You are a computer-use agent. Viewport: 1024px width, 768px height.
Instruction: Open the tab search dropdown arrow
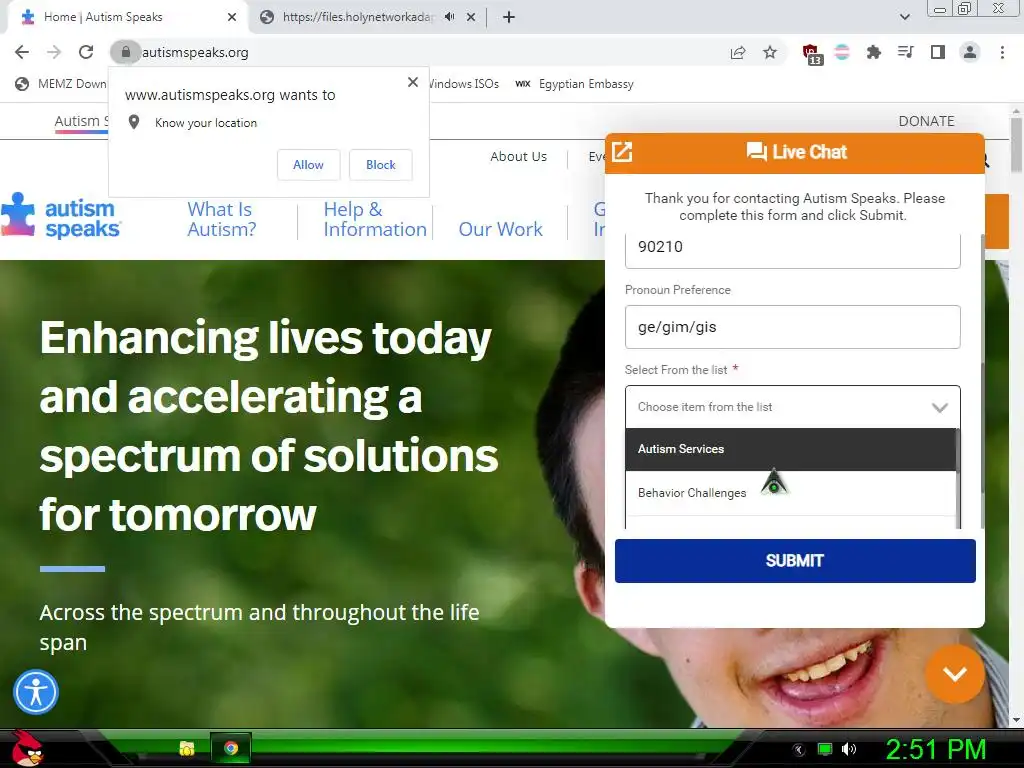click(x=904, y=17)
